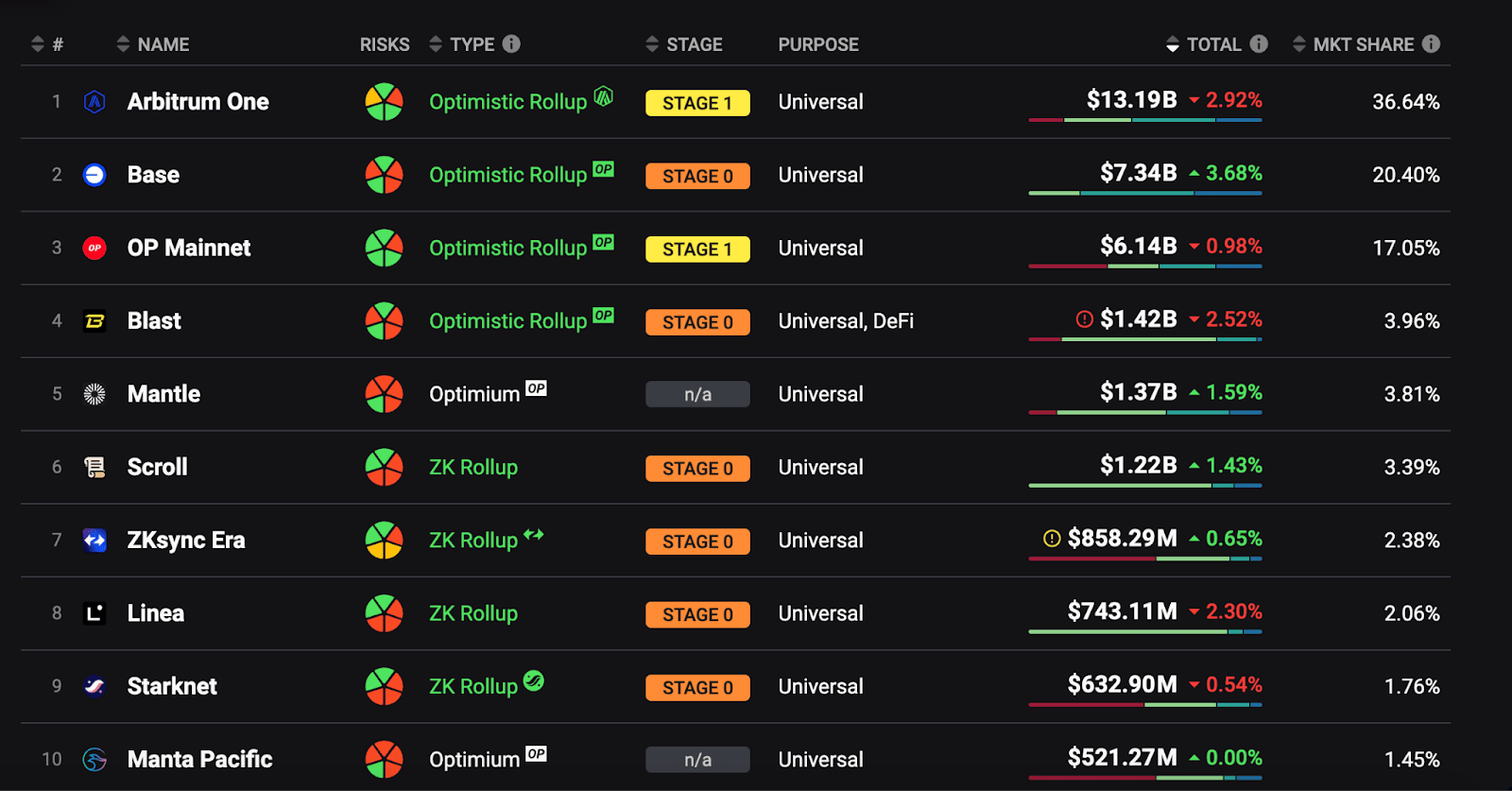The height and width of the screenshot is (791, 1512).
Task: Click Scroll's risk pie chart icon
Action: pos(384,467)
